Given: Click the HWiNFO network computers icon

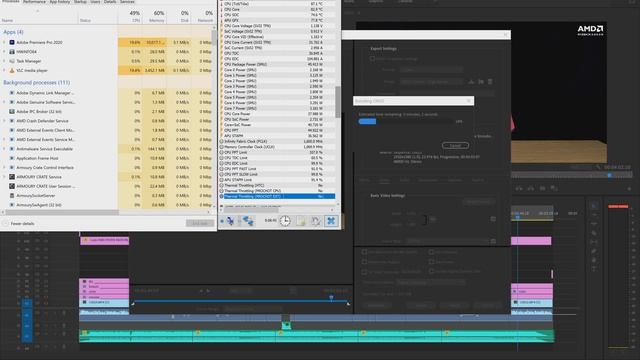Looking at the screenshot, I should pyautogui.click(x=248, y=221).
